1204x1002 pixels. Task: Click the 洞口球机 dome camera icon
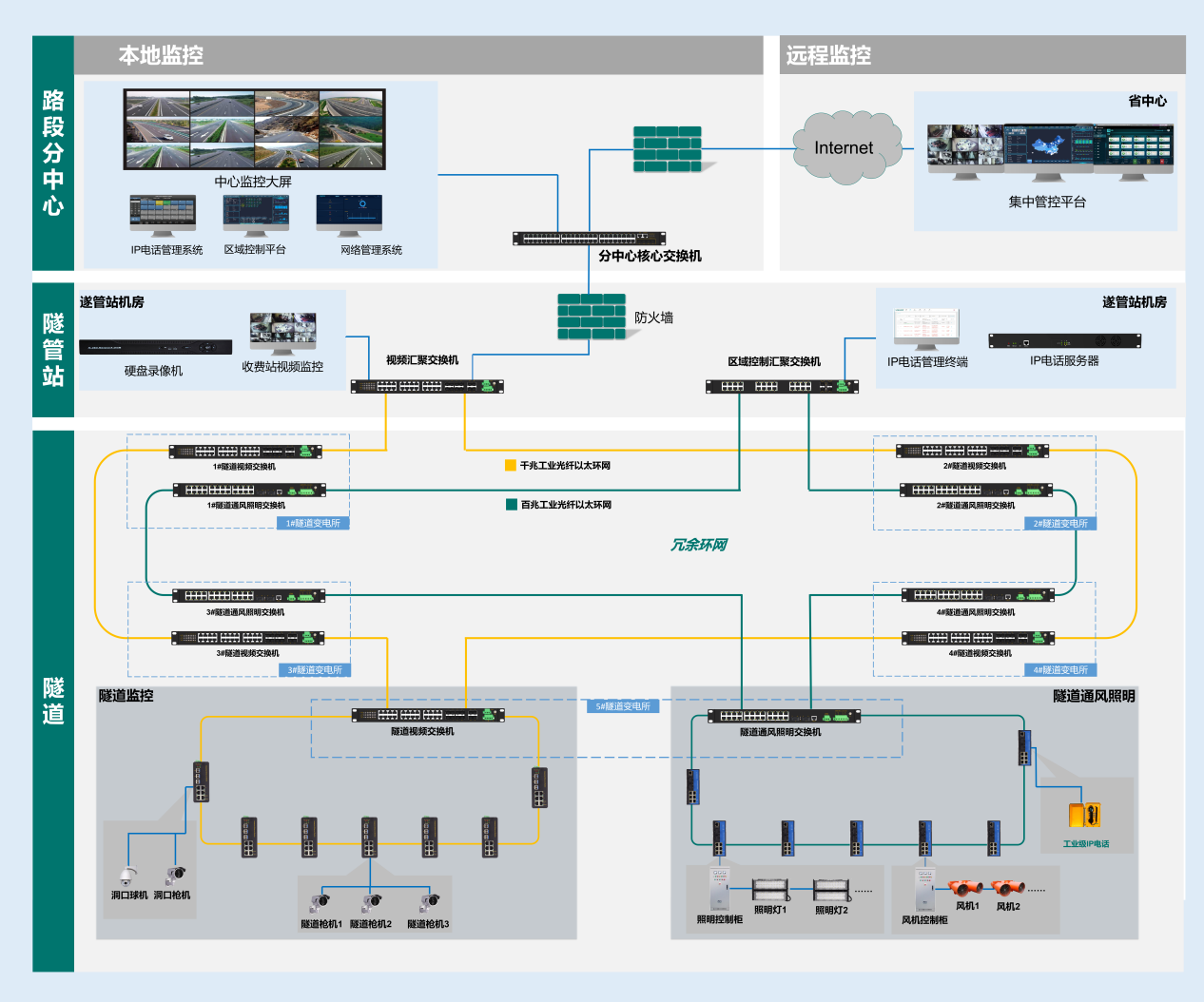(x=127, y=875)
